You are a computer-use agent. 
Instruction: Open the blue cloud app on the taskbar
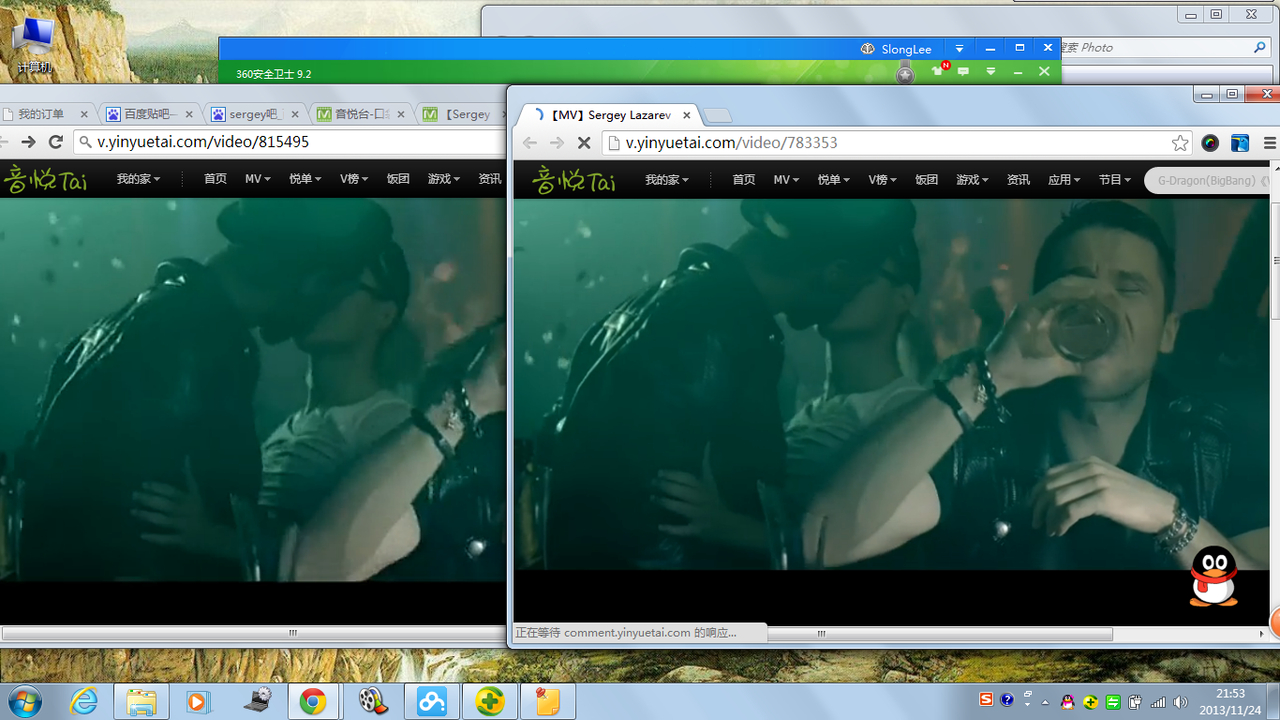tap(432, 702)
